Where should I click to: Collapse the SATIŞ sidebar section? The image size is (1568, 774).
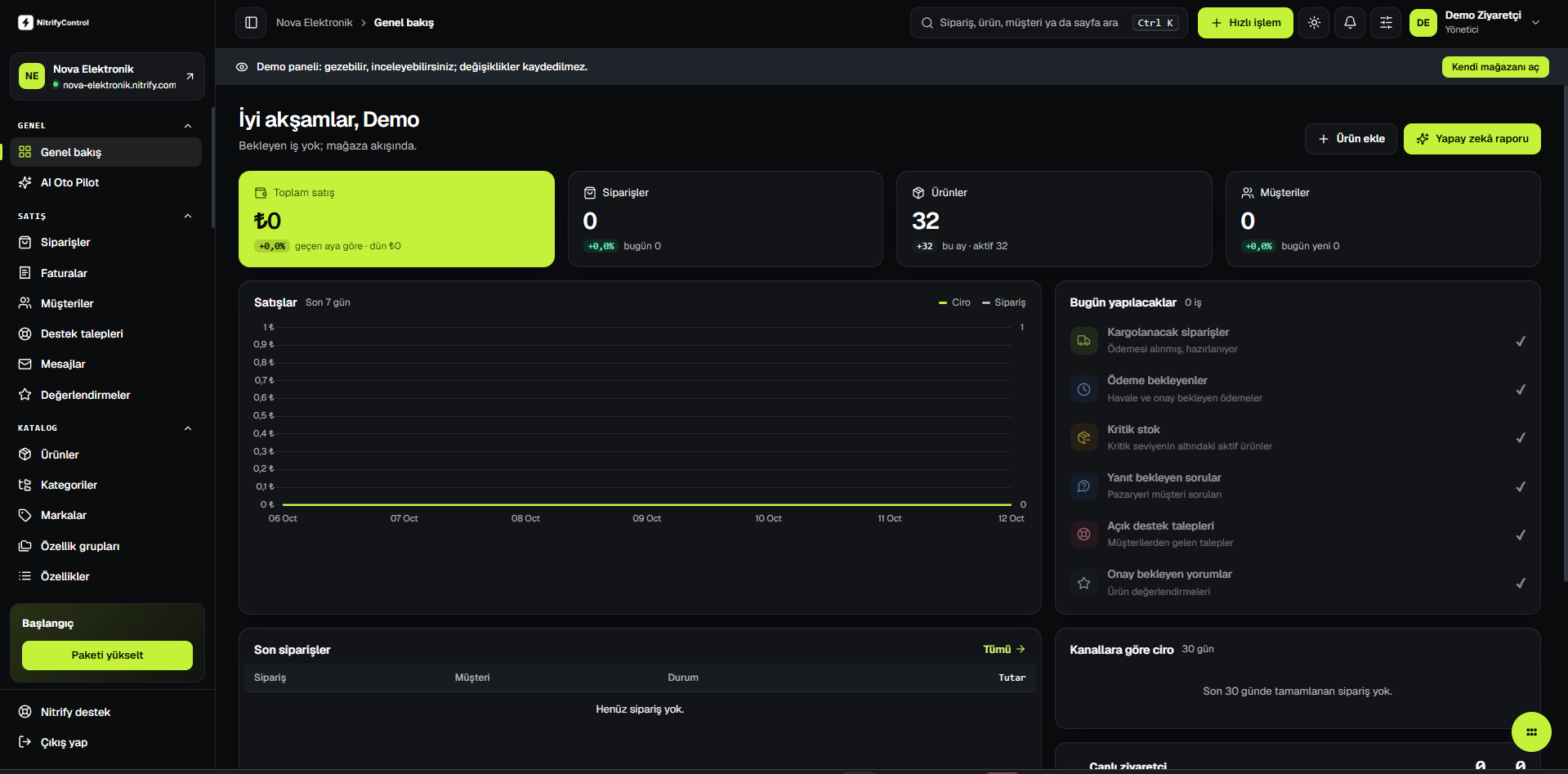pos(188,217)
